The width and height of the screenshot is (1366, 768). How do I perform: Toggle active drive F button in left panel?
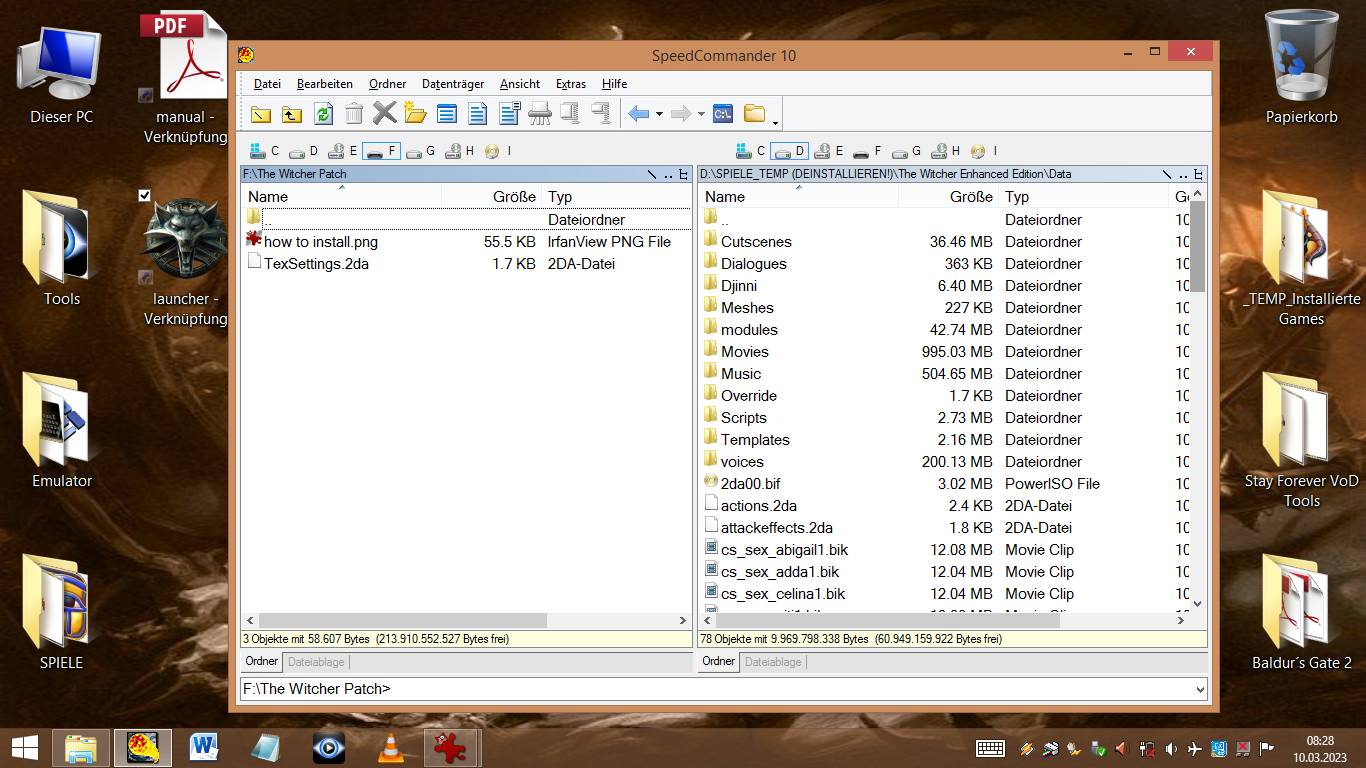click(x=380, y=151)
